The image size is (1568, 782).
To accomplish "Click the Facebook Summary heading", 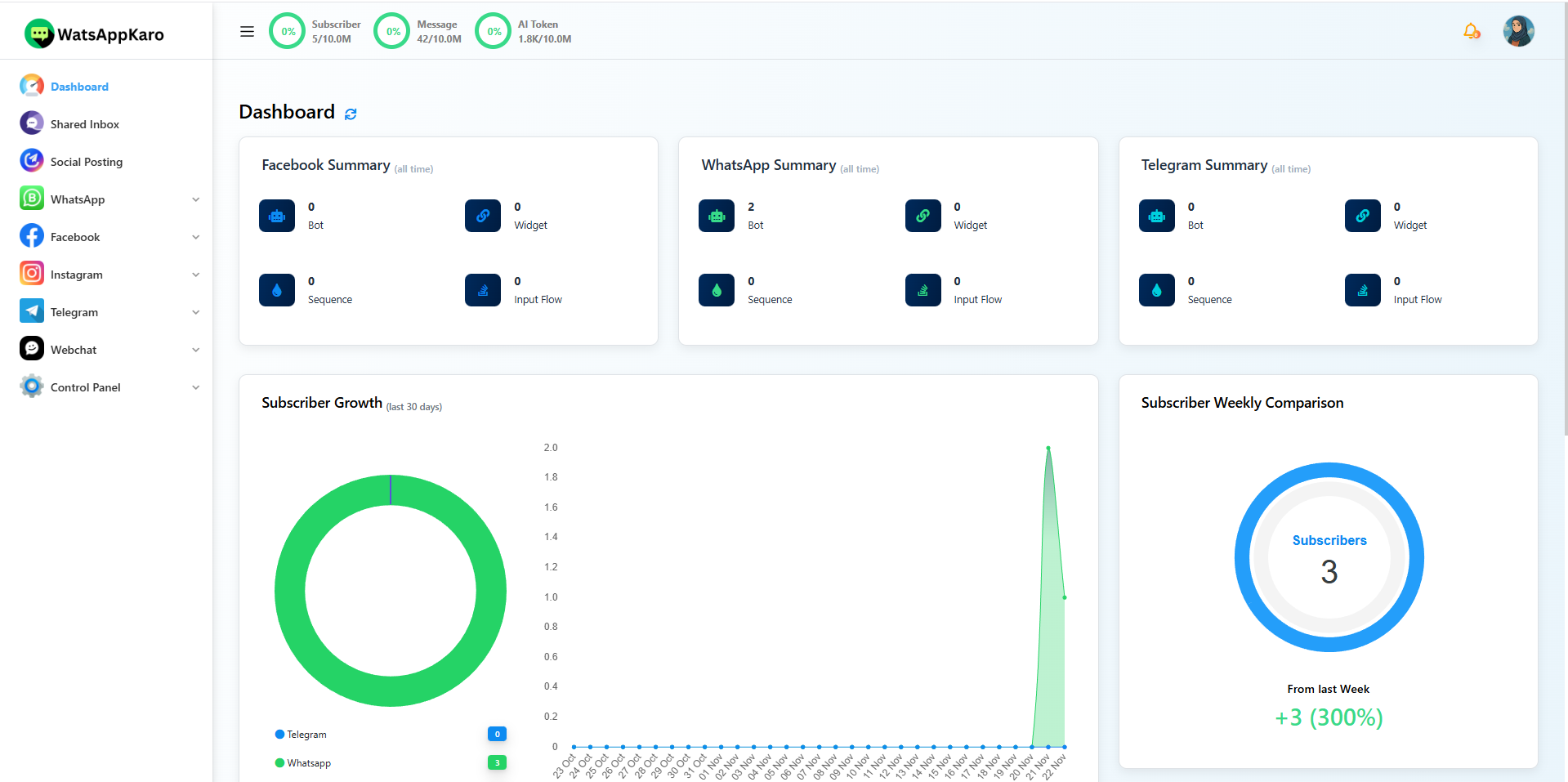I will 326,165.
